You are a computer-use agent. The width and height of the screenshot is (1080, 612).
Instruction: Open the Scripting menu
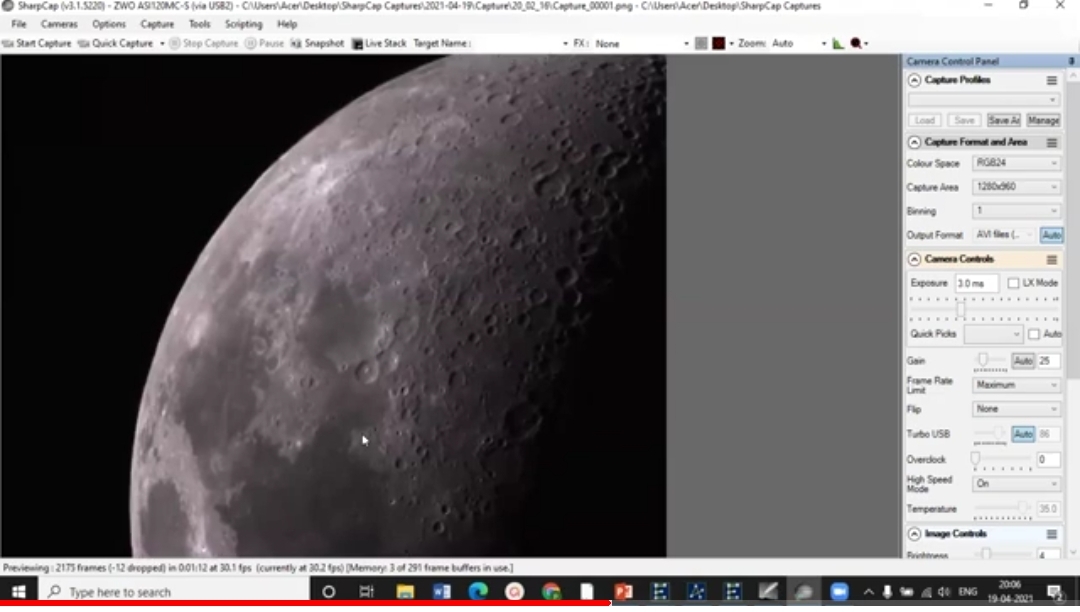click(244, 24)
